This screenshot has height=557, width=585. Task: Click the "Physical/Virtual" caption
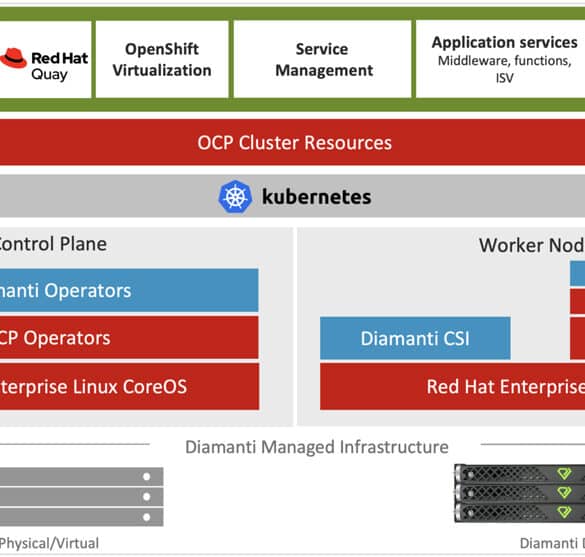pyautogui.click(x=49, y=543)
